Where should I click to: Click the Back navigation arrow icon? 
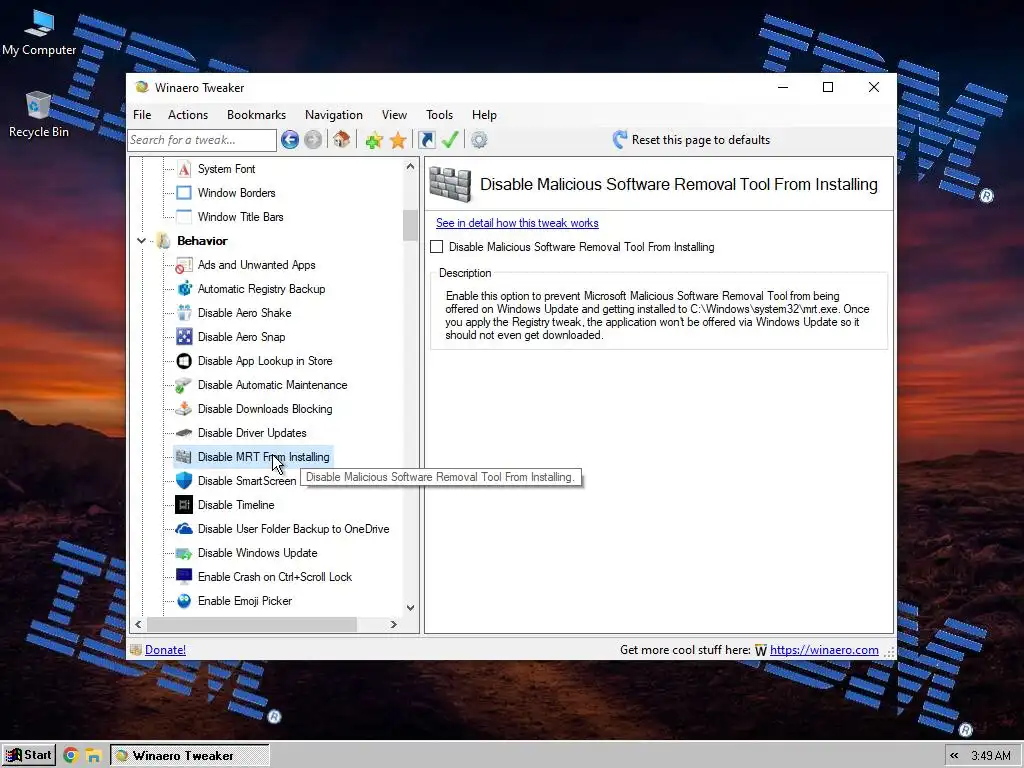tap(290, 140)
